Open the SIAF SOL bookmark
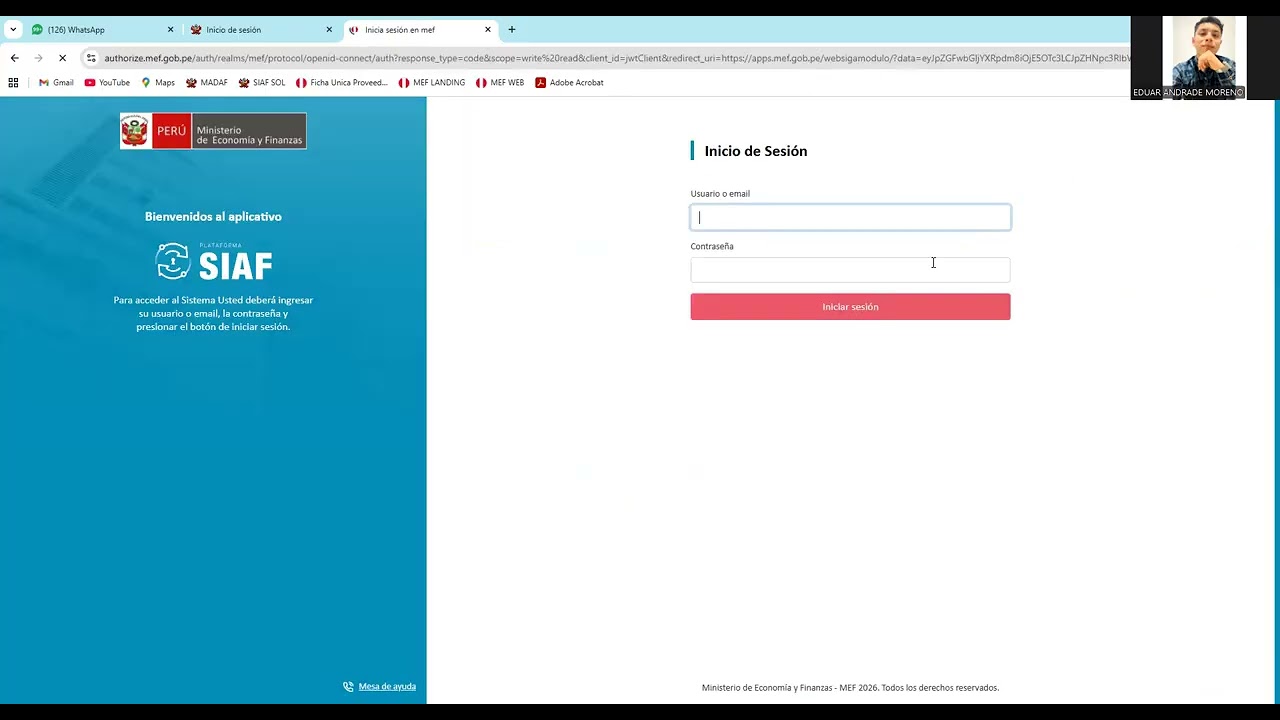The width and height of the screenshot is (1280, 720). tap(262, 83)
